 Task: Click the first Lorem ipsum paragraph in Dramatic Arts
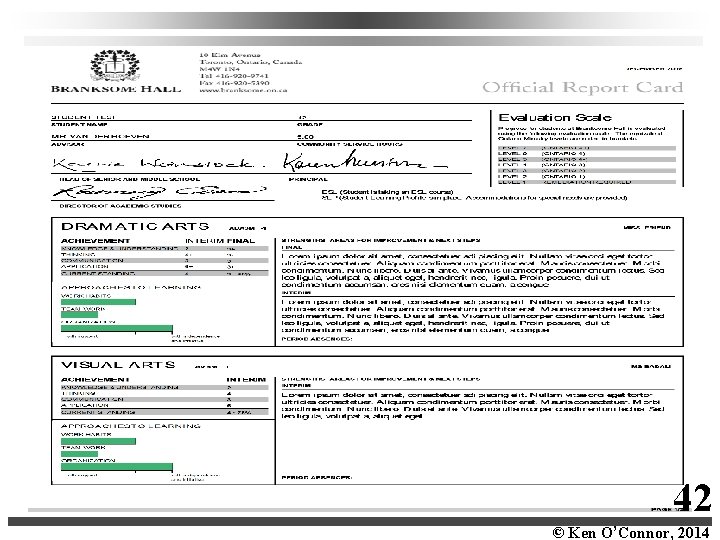[473, 270]
